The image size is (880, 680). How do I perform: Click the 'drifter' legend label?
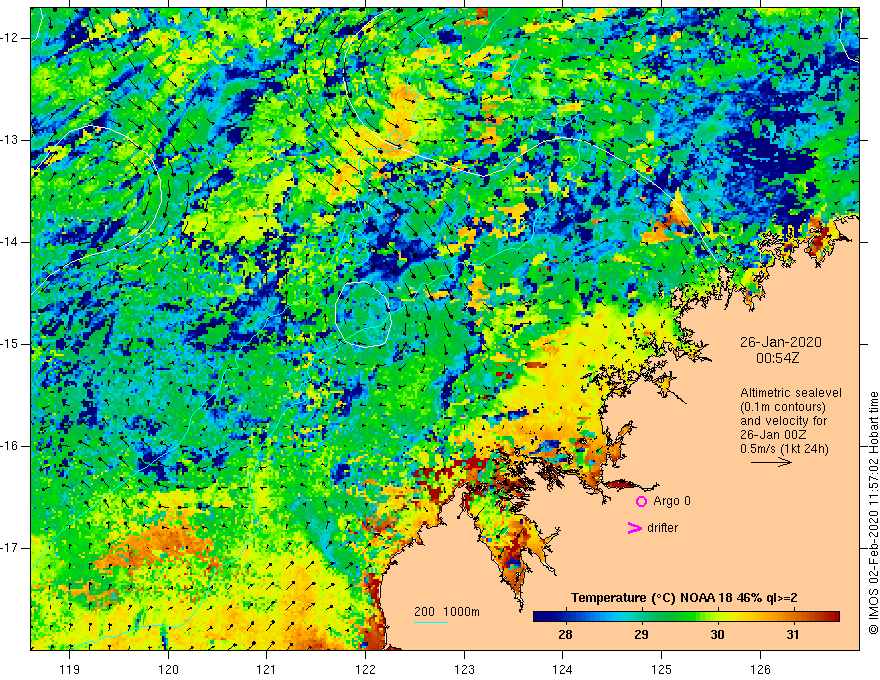tap(662, 528)
